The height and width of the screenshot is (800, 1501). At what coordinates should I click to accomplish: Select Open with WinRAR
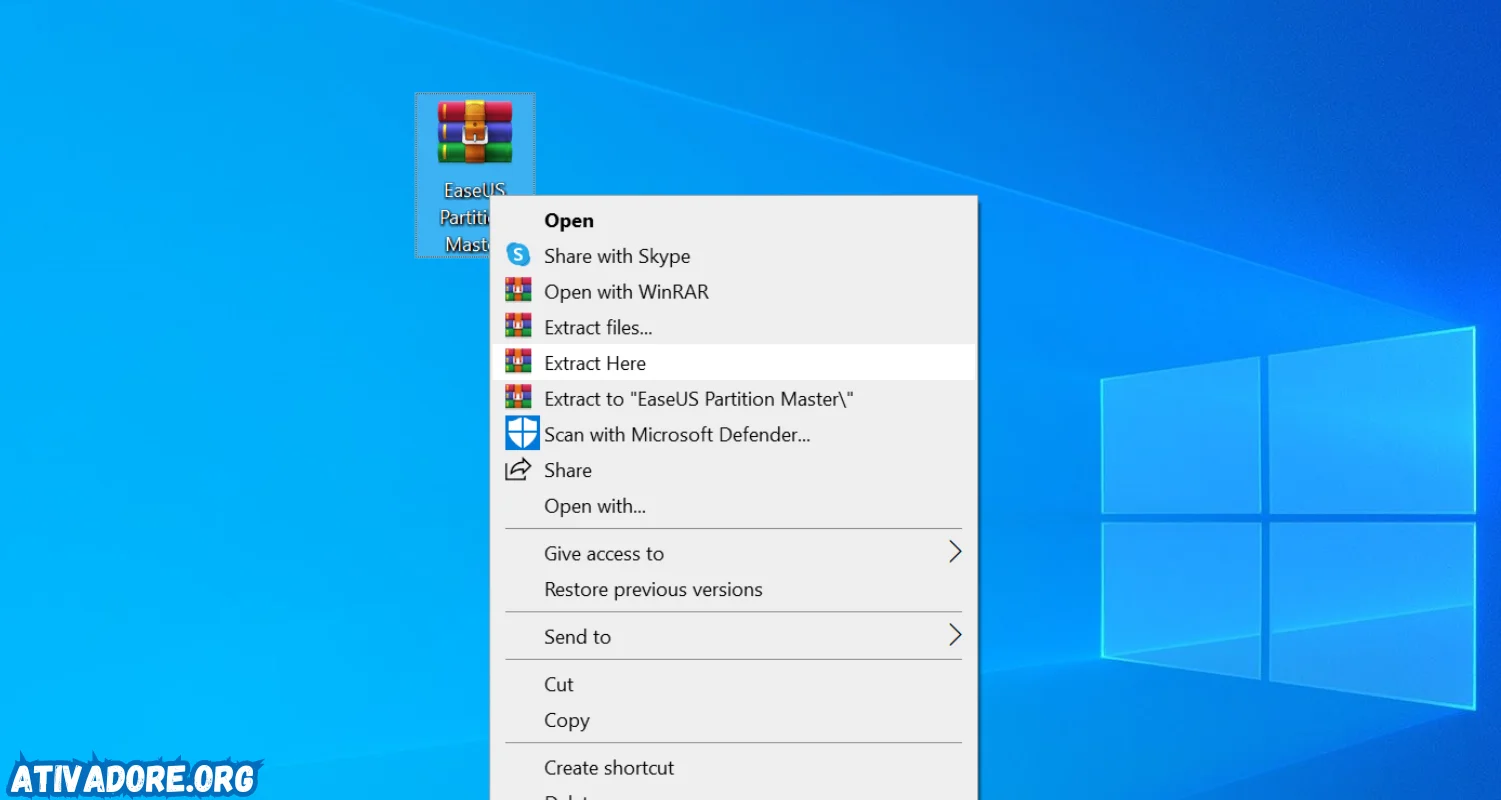[734, 292]
